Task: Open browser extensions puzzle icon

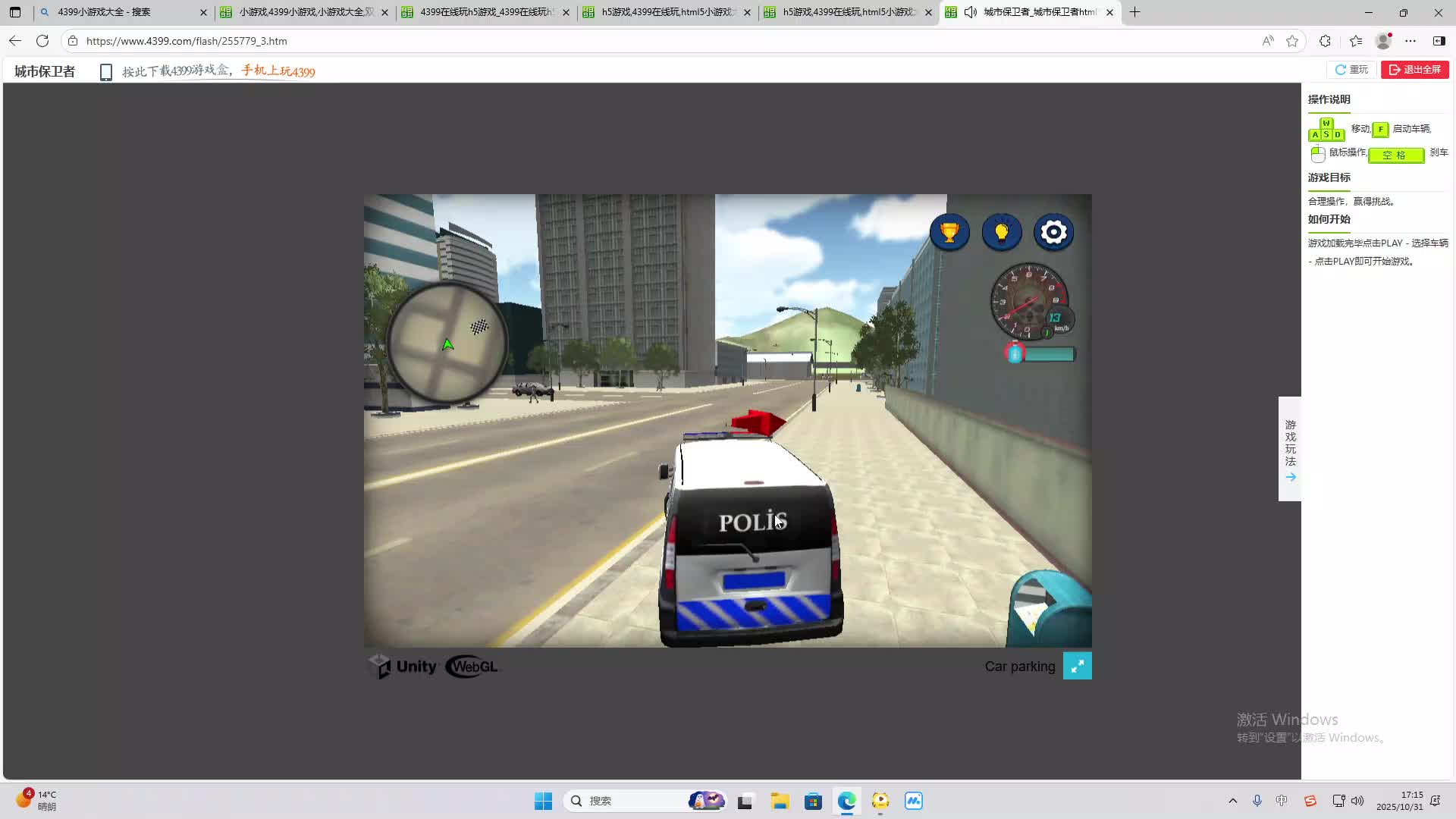Action: [x=1325, y=41]
